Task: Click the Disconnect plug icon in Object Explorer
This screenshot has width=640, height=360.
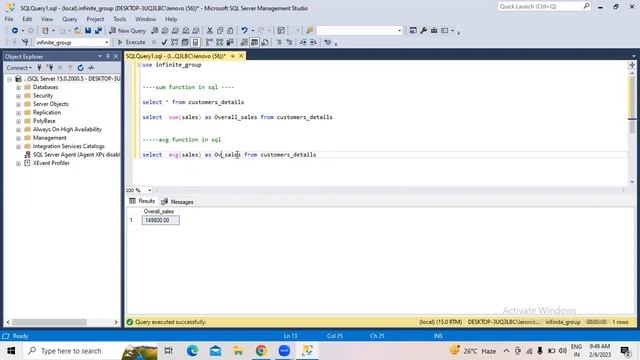Action: (50, 68)
